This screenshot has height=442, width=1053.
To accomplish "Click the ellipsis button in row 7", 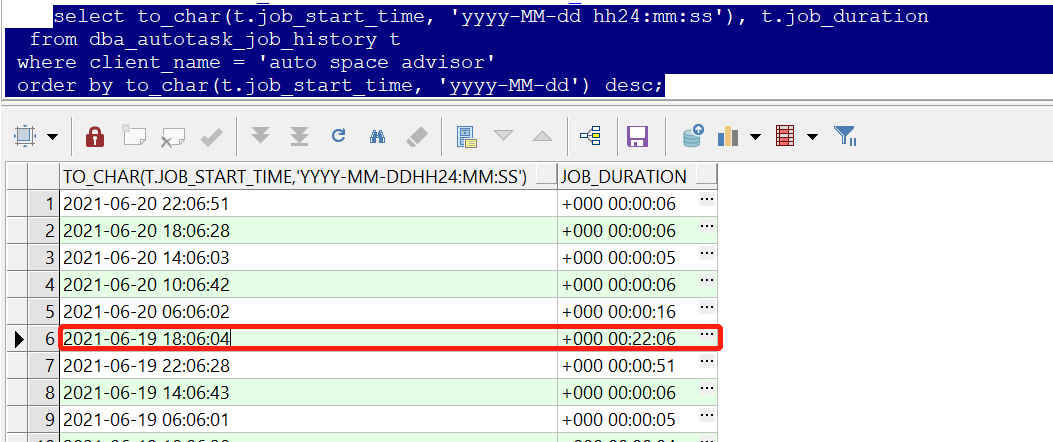I will pyautogui.click(x=706, y=361).
